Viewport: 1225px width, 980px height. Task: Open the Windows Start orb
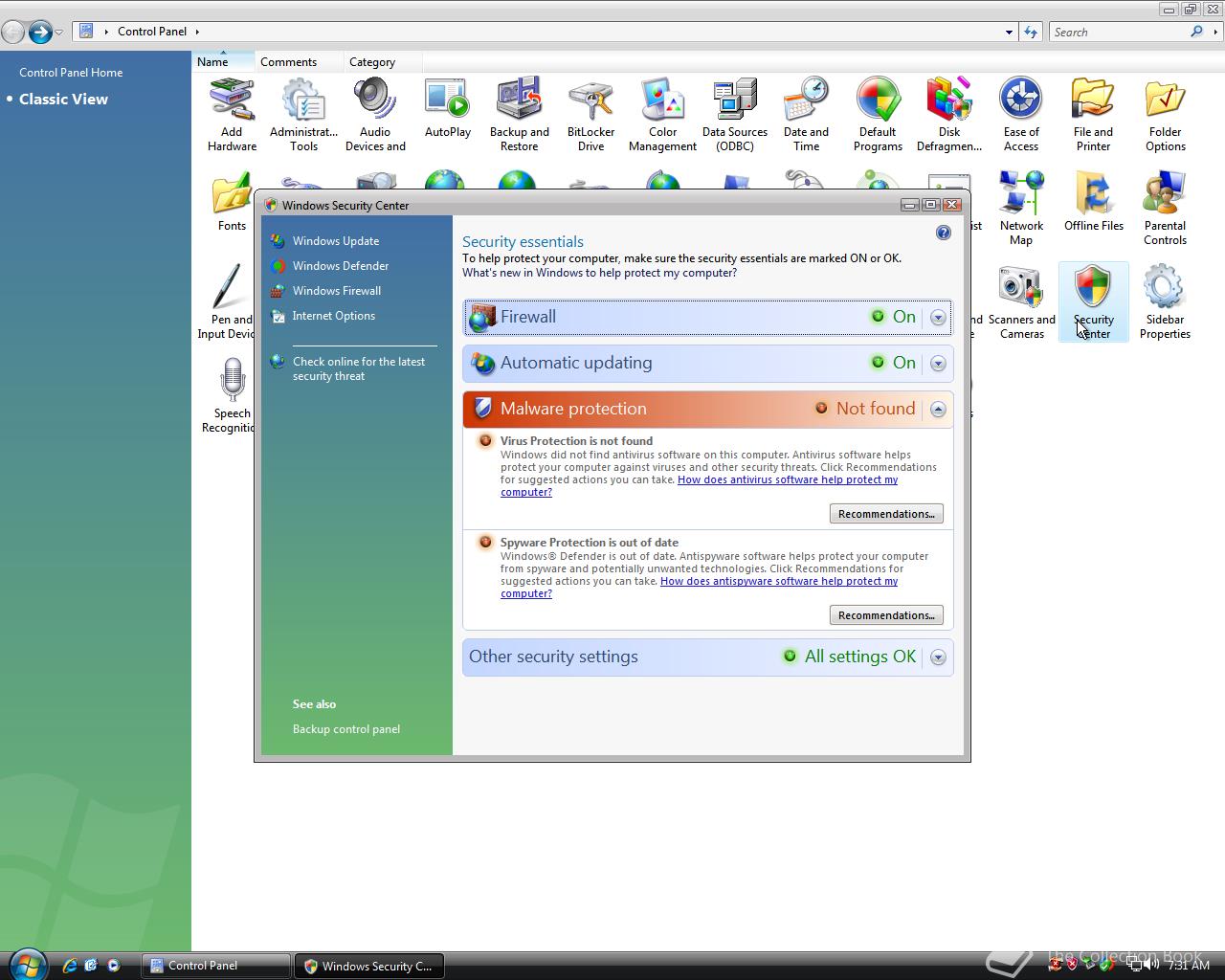(x=27, y=964)
